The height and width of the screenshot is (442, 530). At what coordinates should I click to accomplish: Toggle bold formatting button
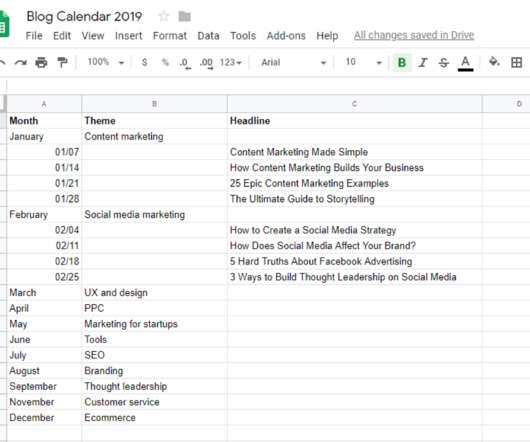click(402, 63)
